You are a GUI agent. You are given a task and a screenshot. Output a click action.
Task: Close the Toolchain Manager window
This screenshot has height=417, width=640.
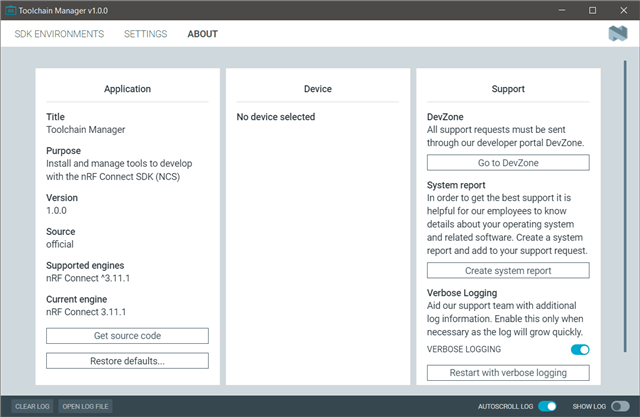click(623, 10)
